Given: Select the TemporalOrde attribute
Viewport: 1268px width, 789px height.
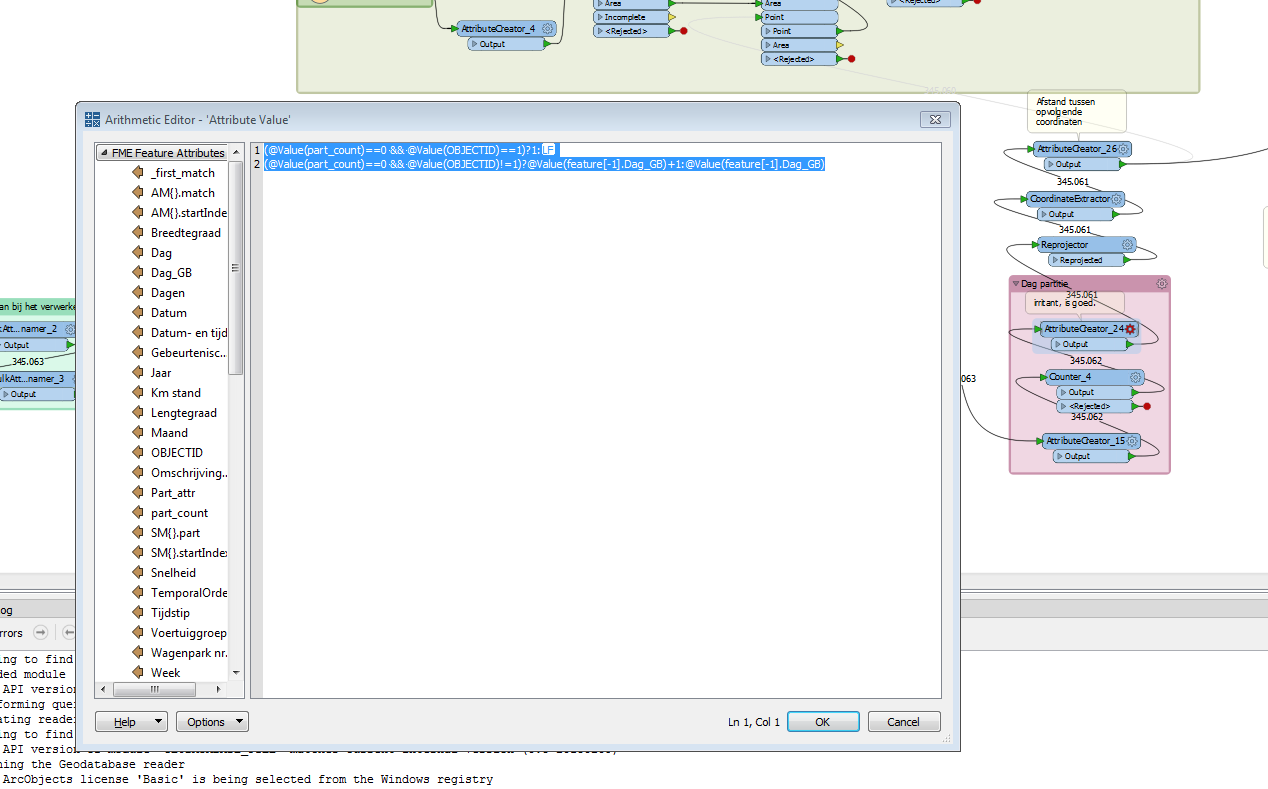Looking at the screenshot, I should click(x=188, y=593).
